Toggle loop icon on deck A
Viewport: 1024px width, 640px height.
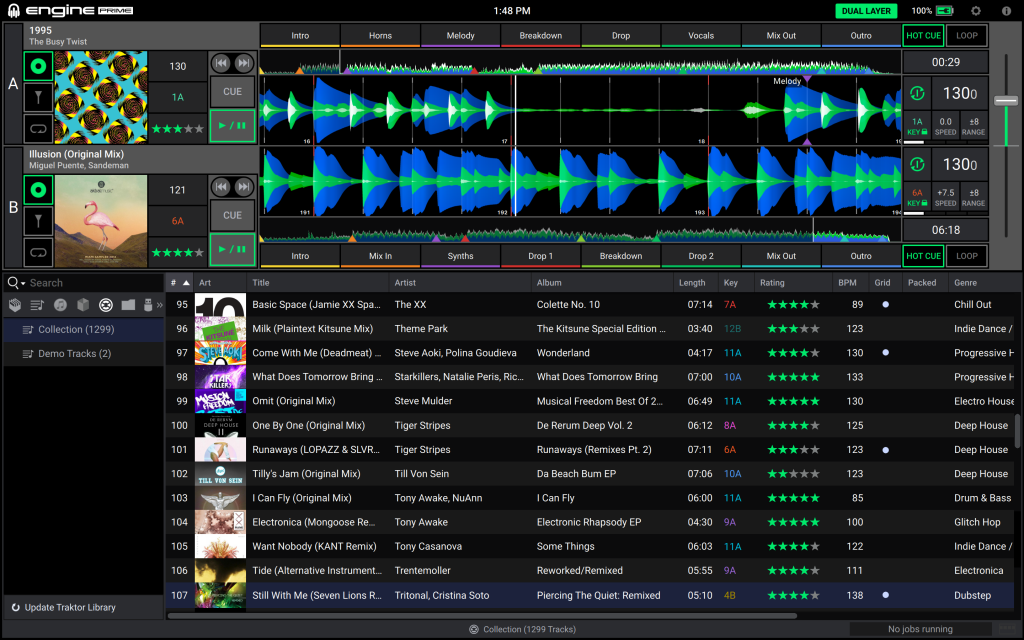39,129
